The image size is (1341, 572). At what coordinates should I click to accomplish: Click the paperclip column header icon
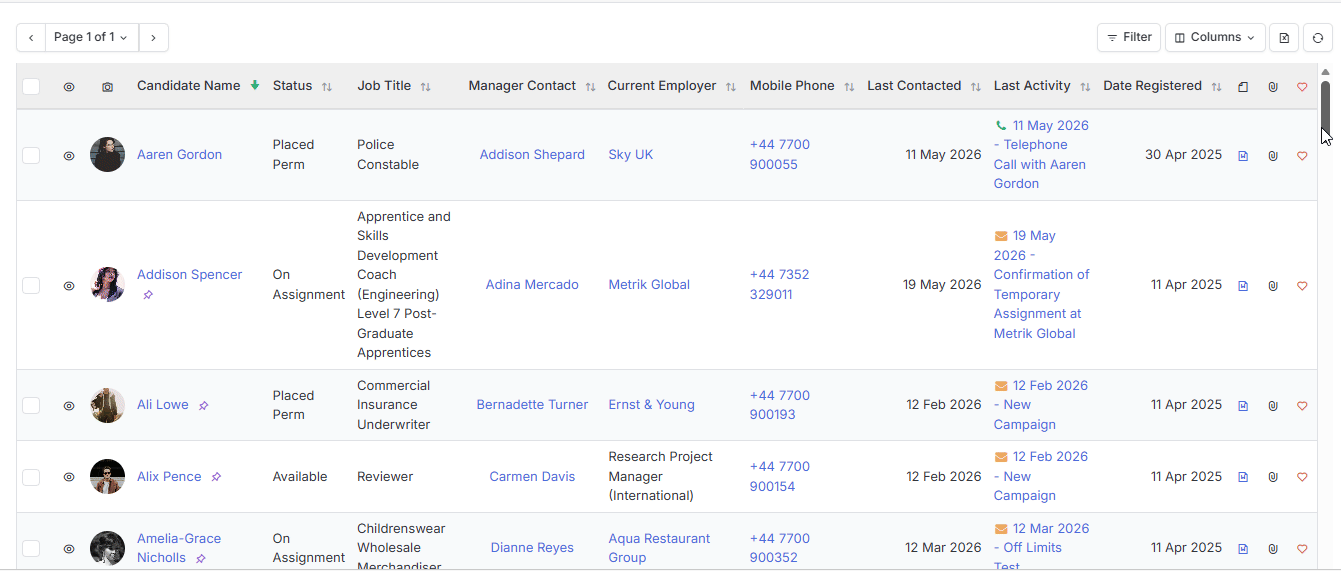[x=1273, y=87]
